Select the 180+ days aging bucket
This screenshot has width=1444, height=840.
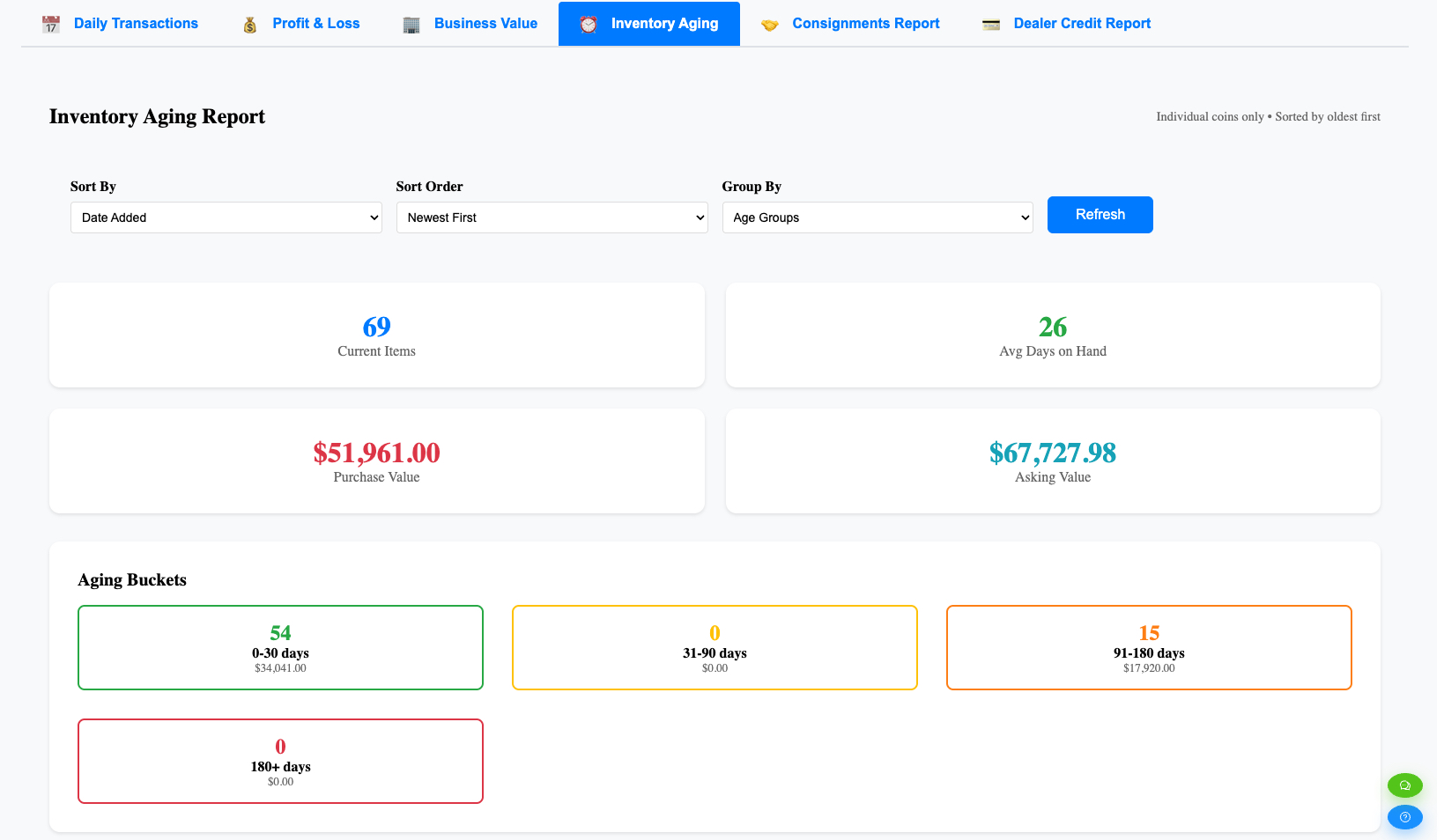point(280,762)
